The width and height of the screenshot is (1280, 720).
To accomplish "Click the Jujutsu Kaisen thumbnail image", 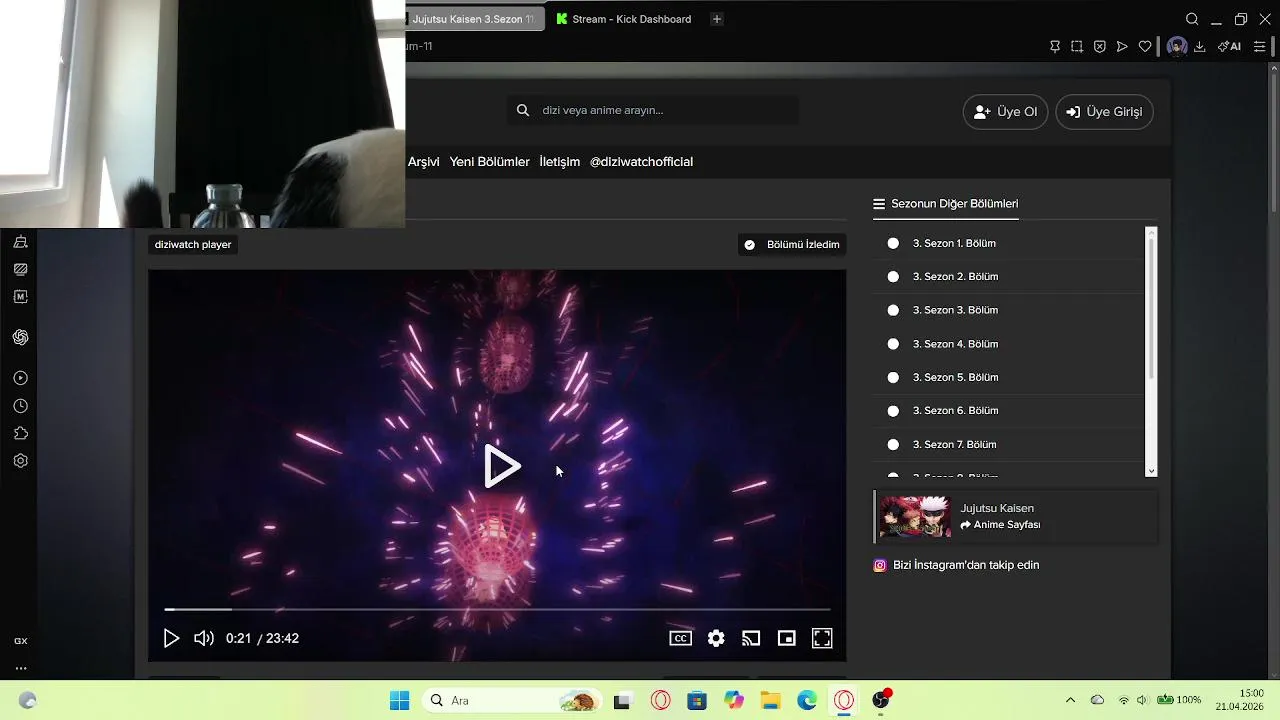I will click(915, 516).
